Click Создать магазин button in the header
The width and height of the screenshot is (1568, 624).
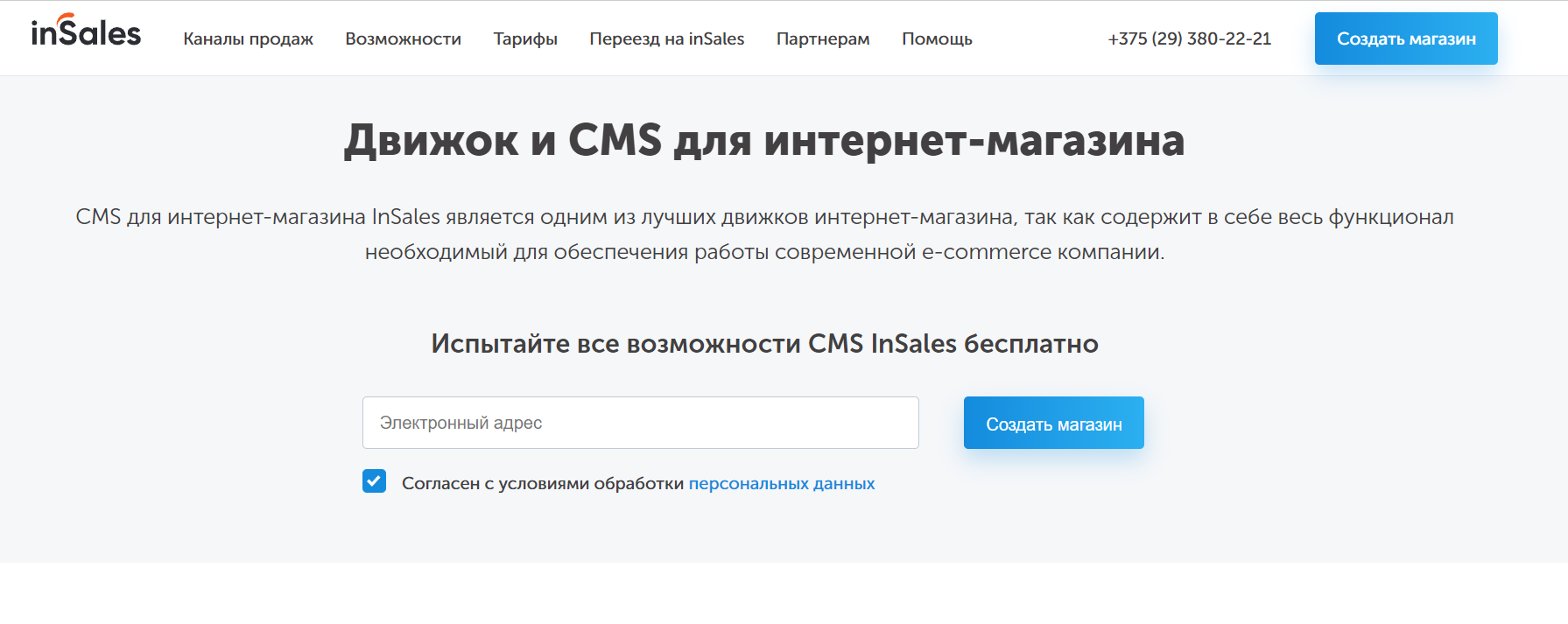(x=1406, y=39)
